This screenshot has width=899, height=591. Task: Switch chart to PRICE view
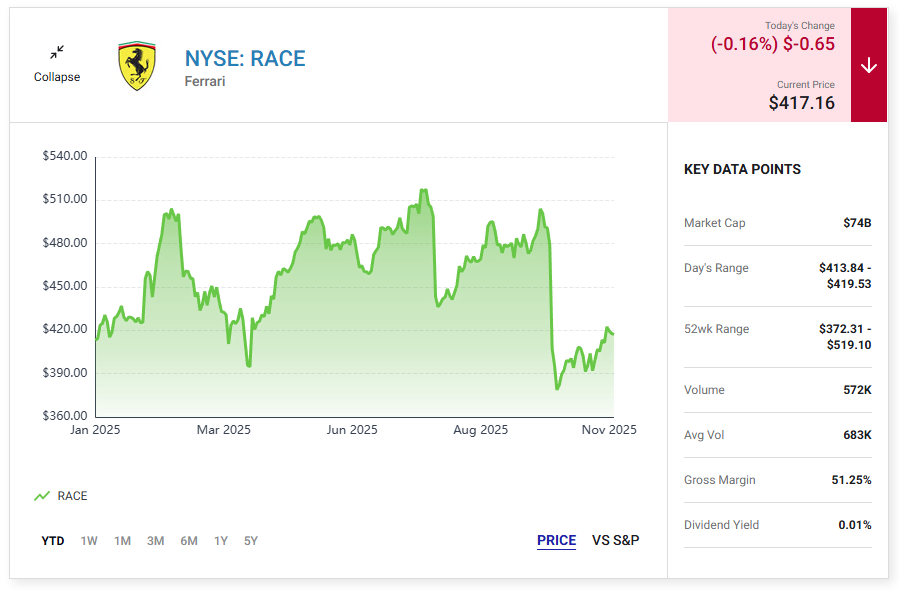click(x=556, y=540)
